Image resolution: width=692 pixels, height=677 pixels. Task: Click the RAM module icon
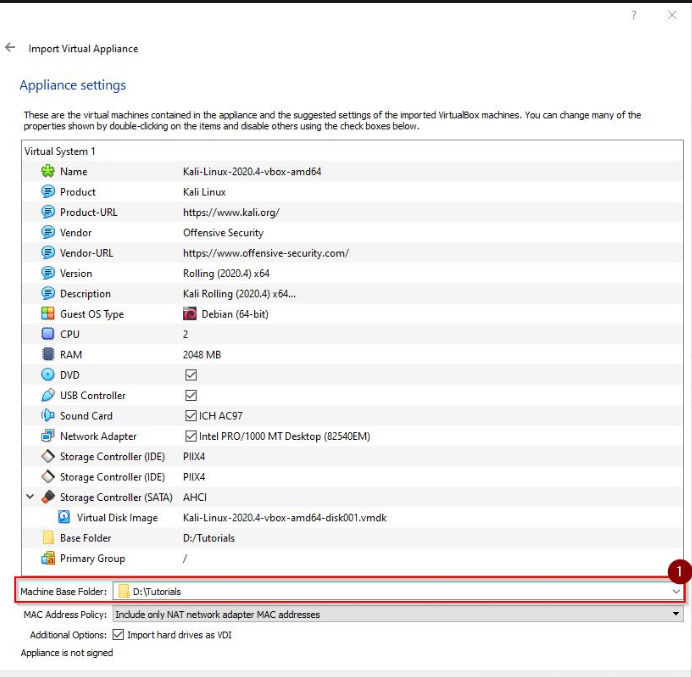[48, 354]
